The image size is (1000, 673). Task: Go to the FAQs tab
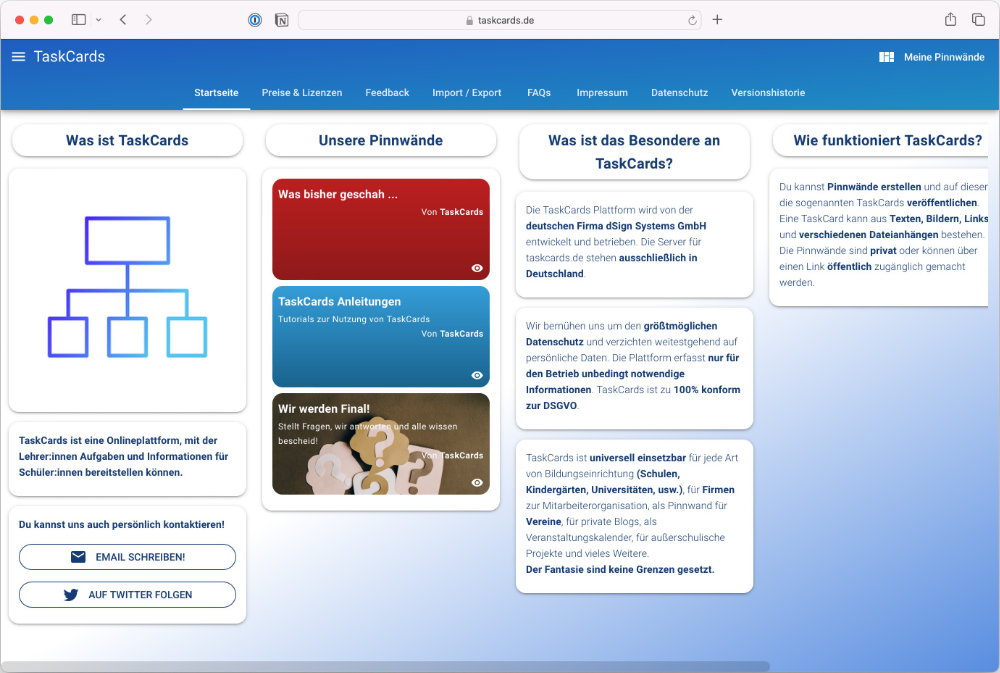(x=539, y=92)
